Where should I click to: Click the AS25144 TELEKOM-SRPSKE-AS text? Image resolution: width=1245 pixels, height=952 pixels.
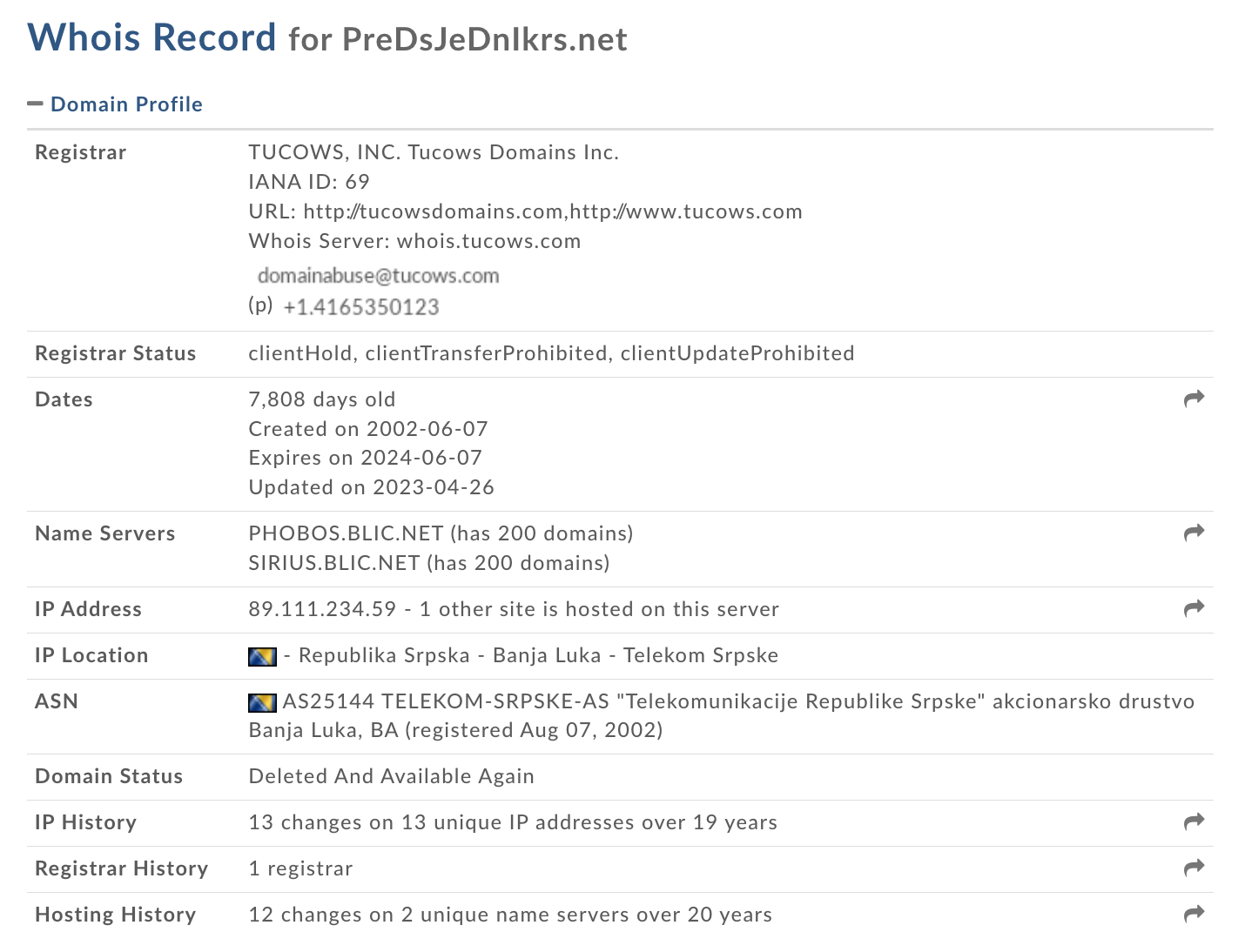[446, 702]
